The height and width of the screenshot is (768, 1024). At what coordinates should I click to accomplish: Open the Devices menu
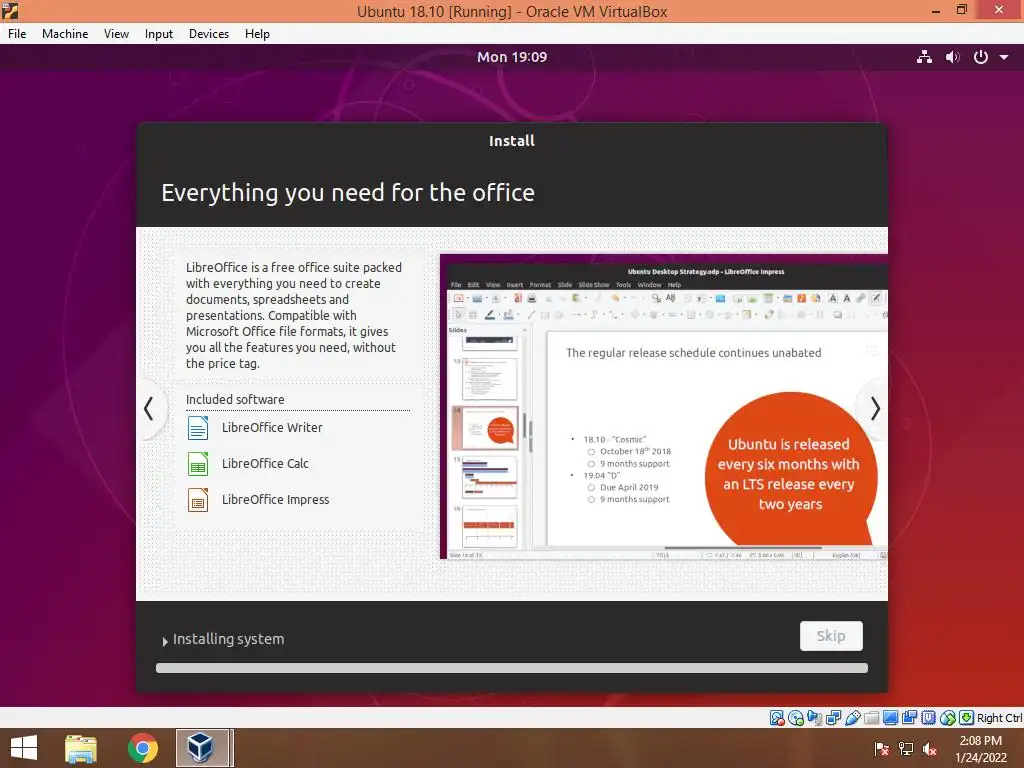click(209, 34)
